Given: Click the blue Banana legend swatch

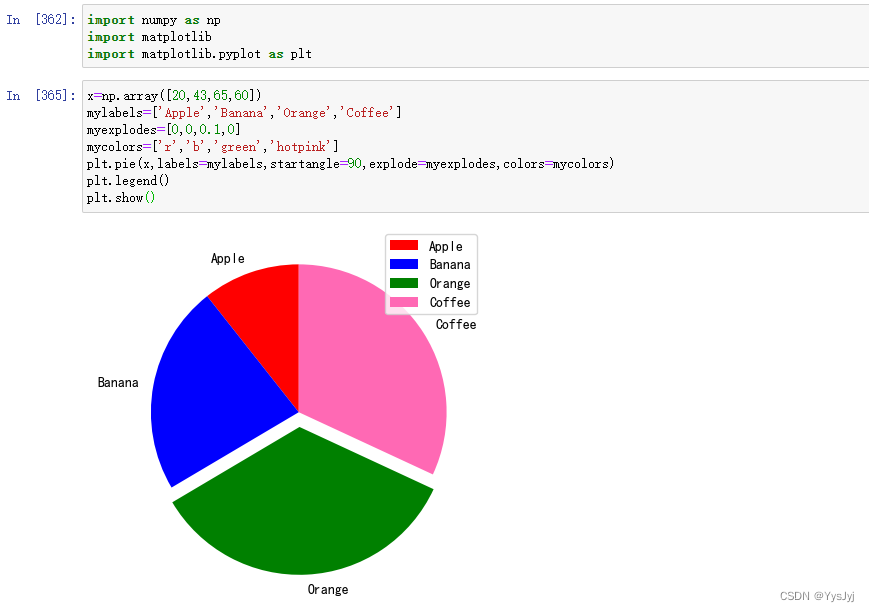Looking at the screenshot, I should pos(404,264).
